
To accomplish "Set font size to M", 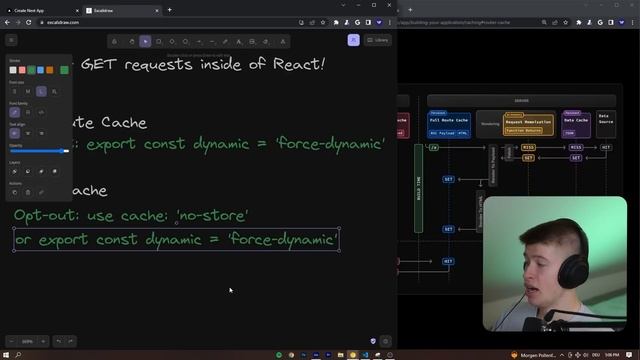I will click(28, 91).
